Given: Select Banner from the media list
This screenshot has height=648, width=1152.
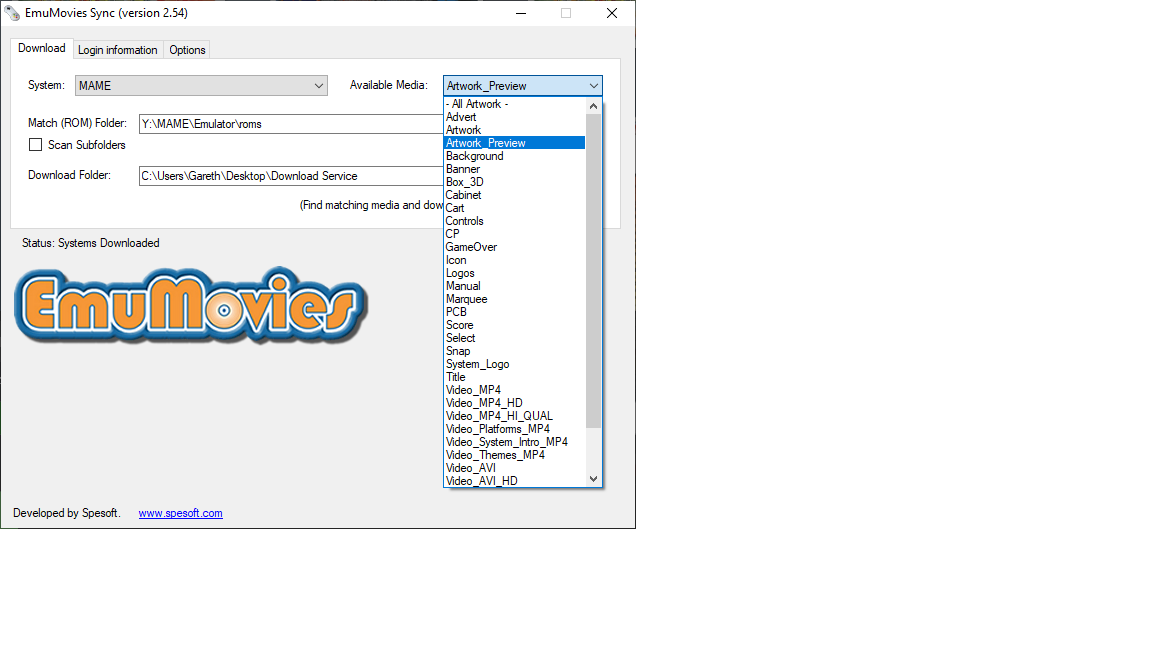Looking at the screenshot, I should tap(515, 169).
